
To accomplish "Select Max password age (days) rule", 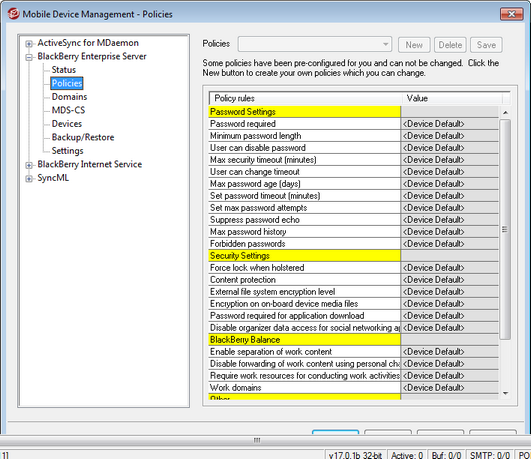I will point(304,184).
